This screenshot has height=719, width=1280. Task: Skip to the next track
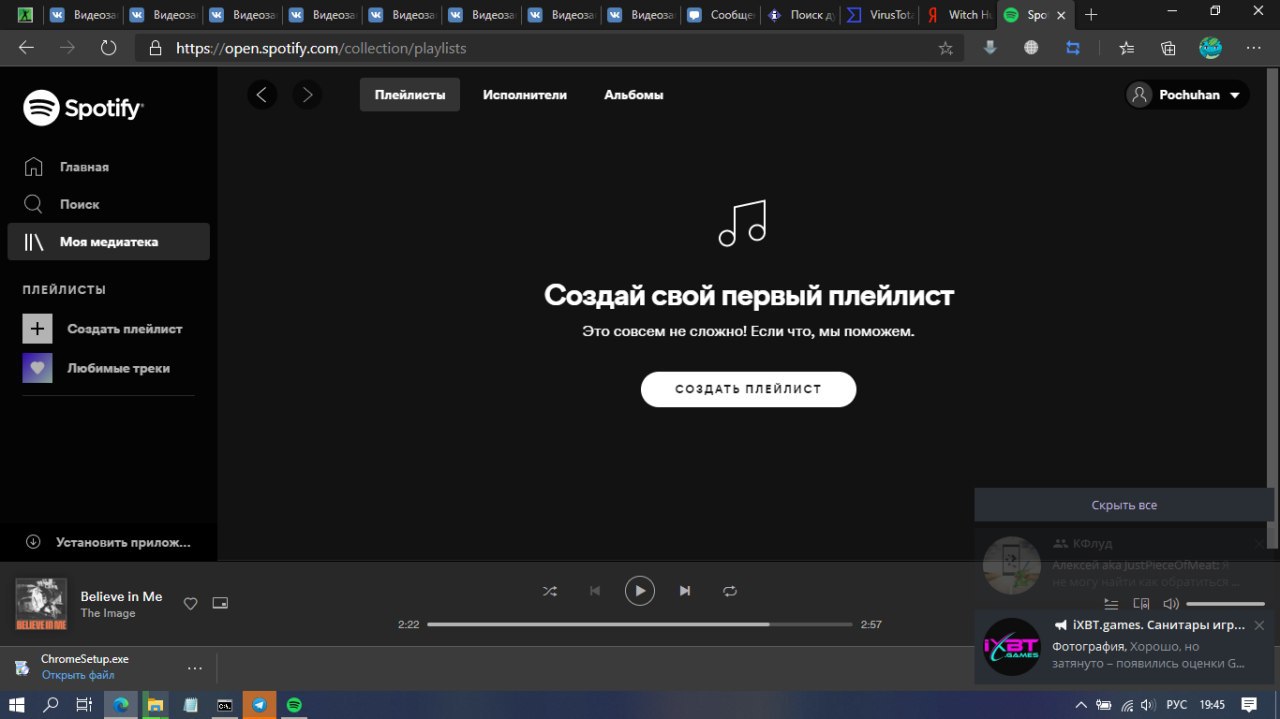685,591
